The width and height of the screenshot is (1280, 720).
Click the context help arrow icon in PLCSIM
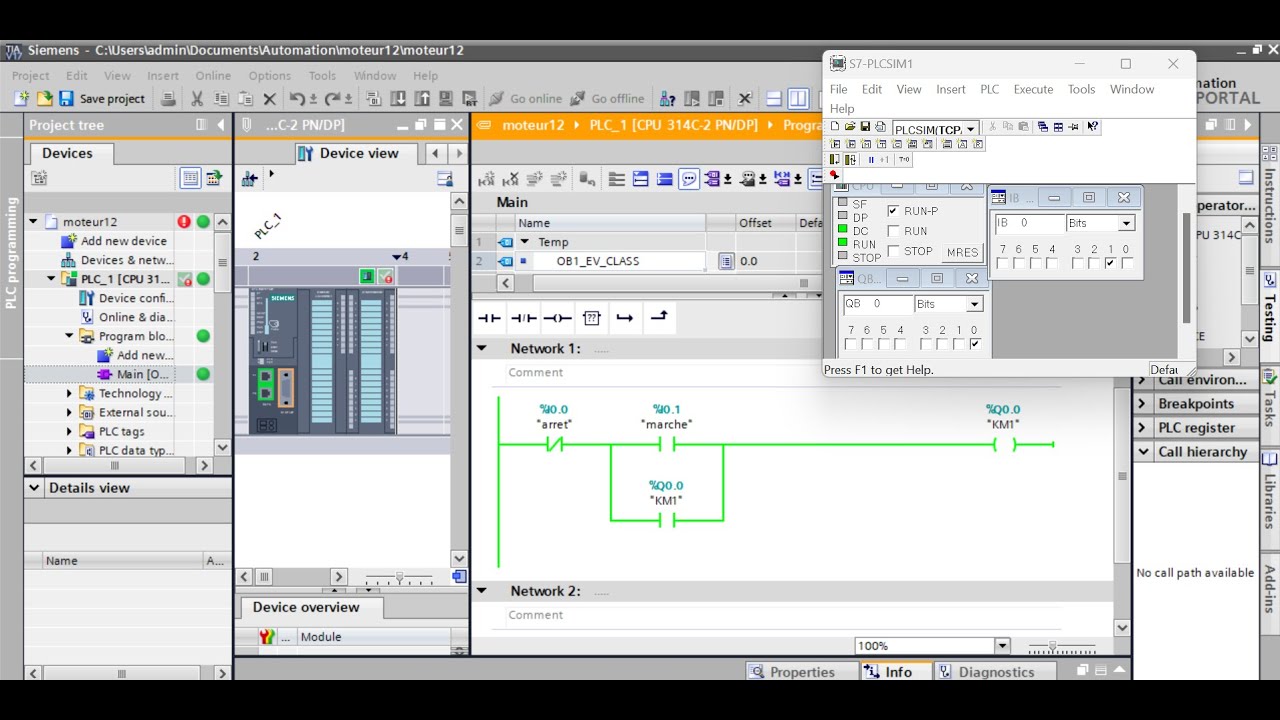coord(1092,127)
